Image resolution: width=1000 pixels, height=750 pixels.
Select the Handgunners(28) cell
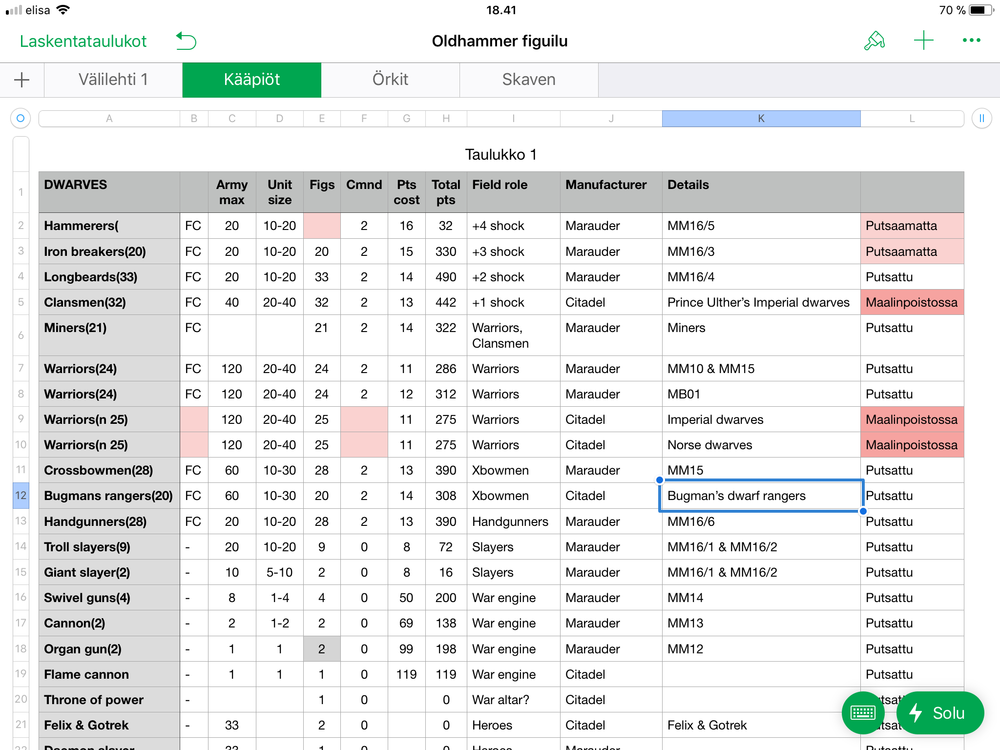coord(109,522)
